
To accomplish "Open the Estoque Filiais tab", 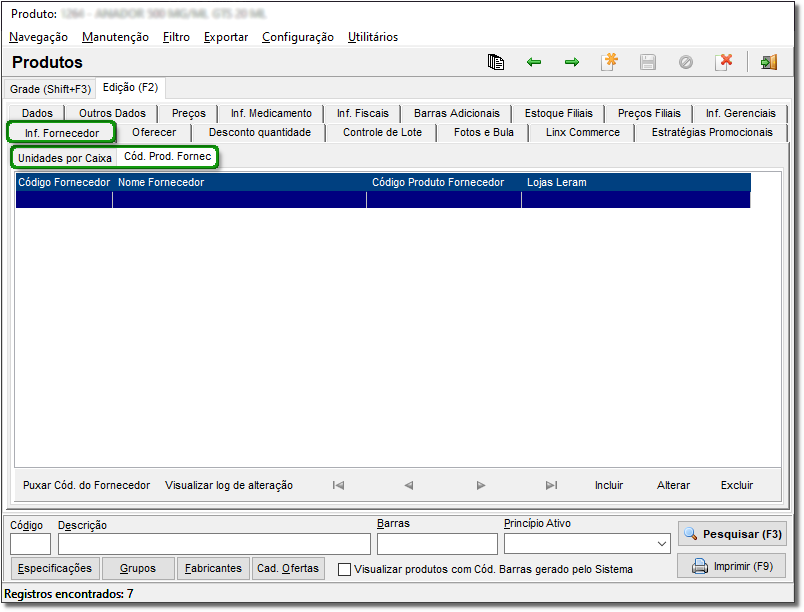I will tap(558, 113).
